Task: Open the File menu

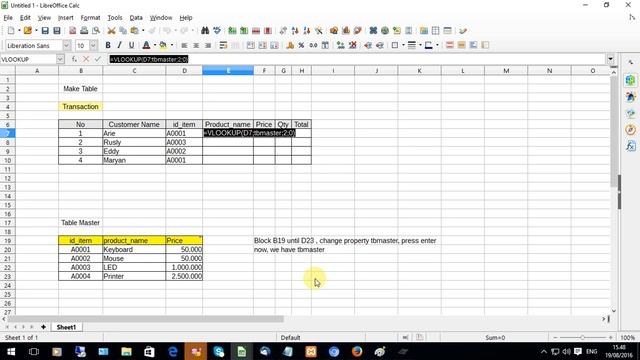Action: [8, 18]
